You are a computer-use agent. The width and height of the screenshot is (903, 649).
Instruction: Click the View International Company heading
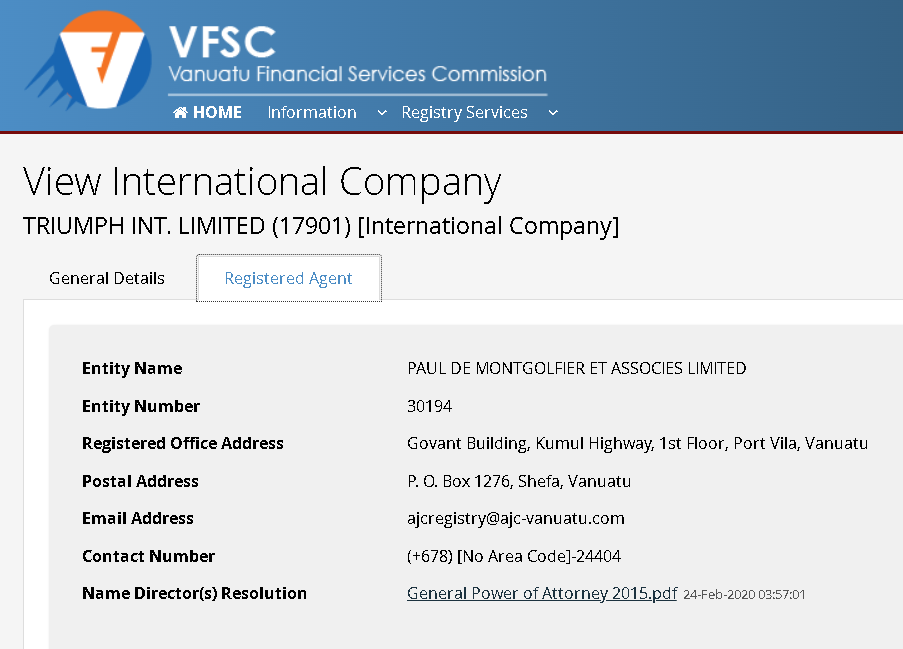[x=262, y=183]
